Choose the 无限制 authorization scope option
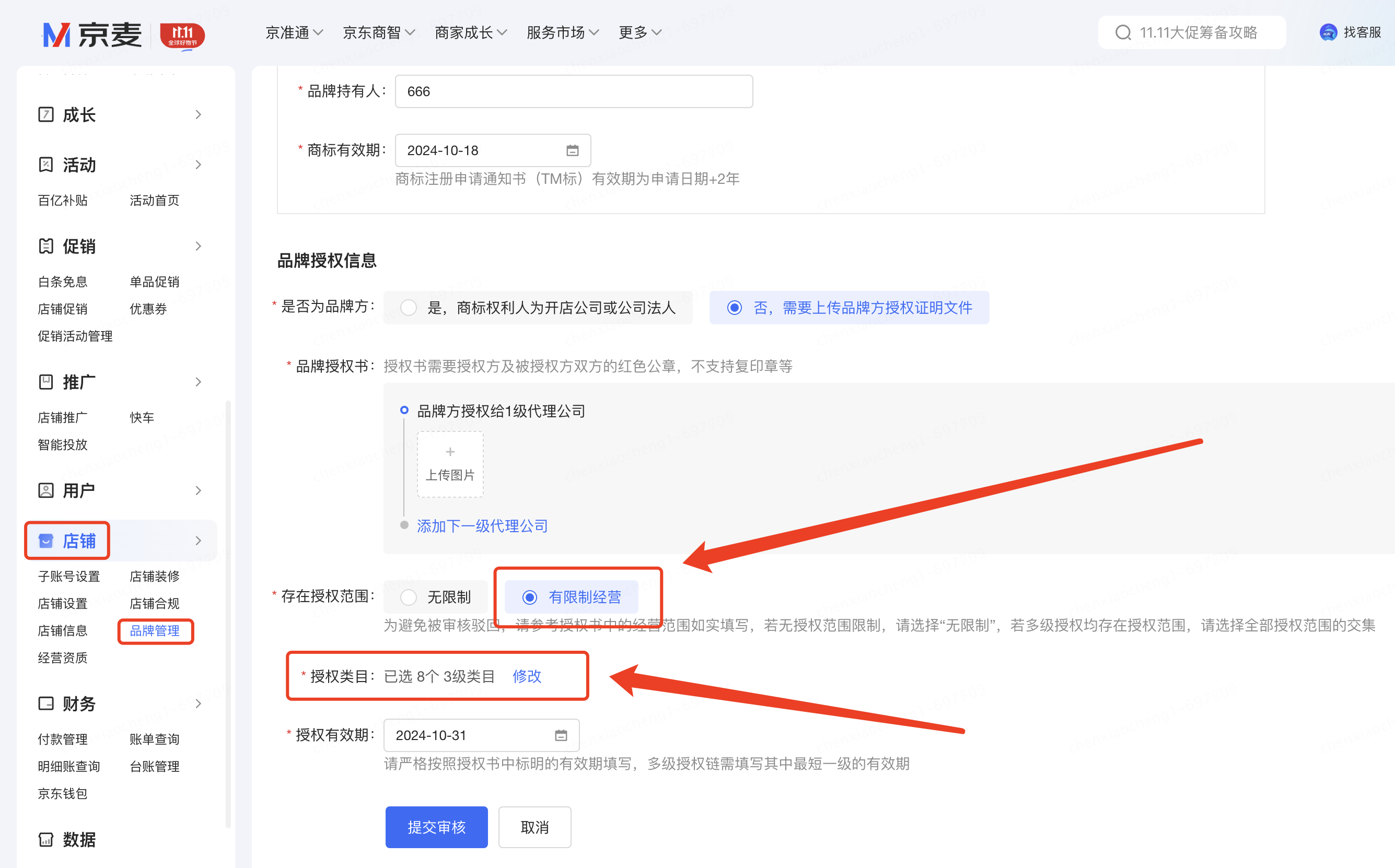The image size is (1395, 868). click(409, 597)
